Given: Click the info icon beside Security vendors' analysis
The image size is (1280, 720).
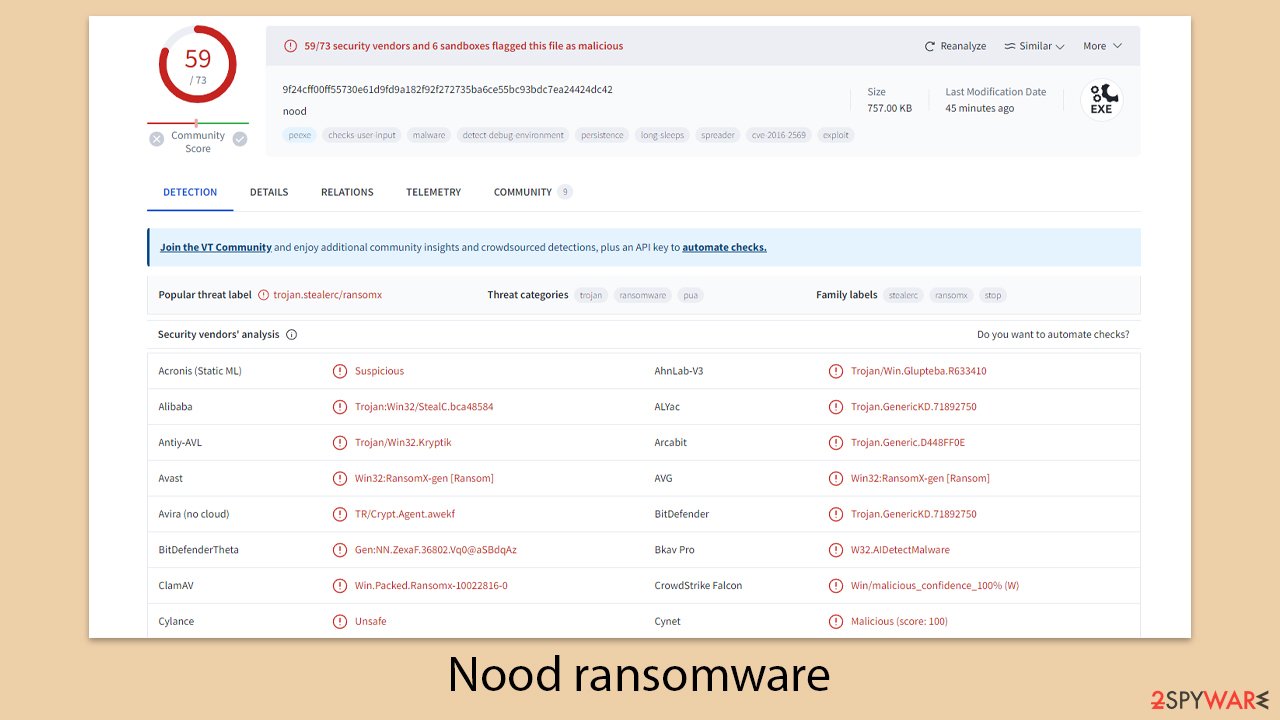Looking at the screenshot, I should (290, 334).
